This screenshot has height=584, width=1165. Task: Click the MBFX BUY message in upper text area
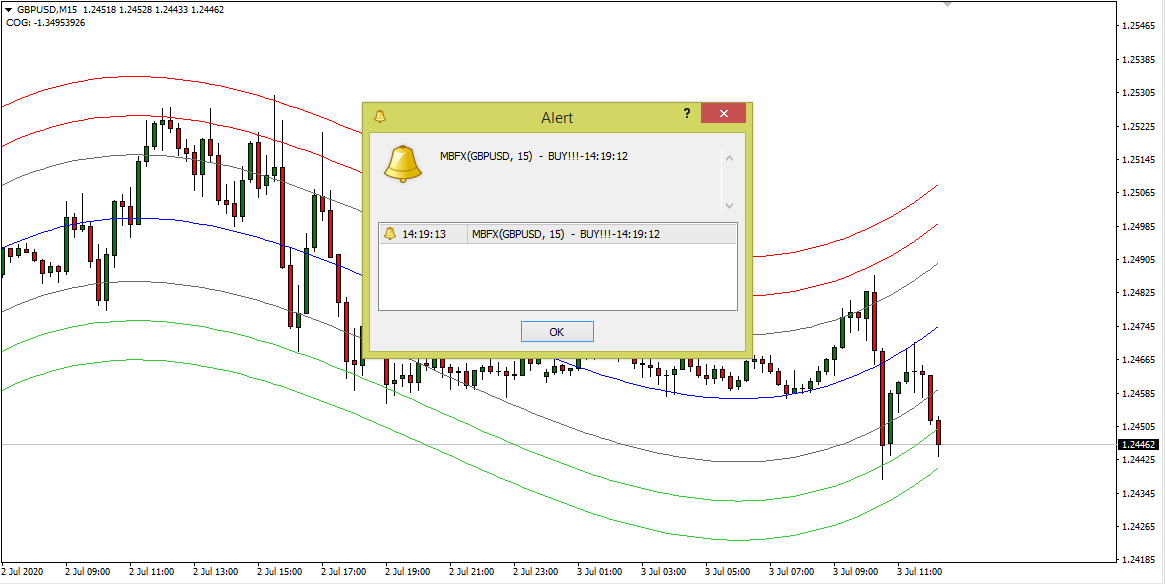pyautogui.click(x=534, y=156)
